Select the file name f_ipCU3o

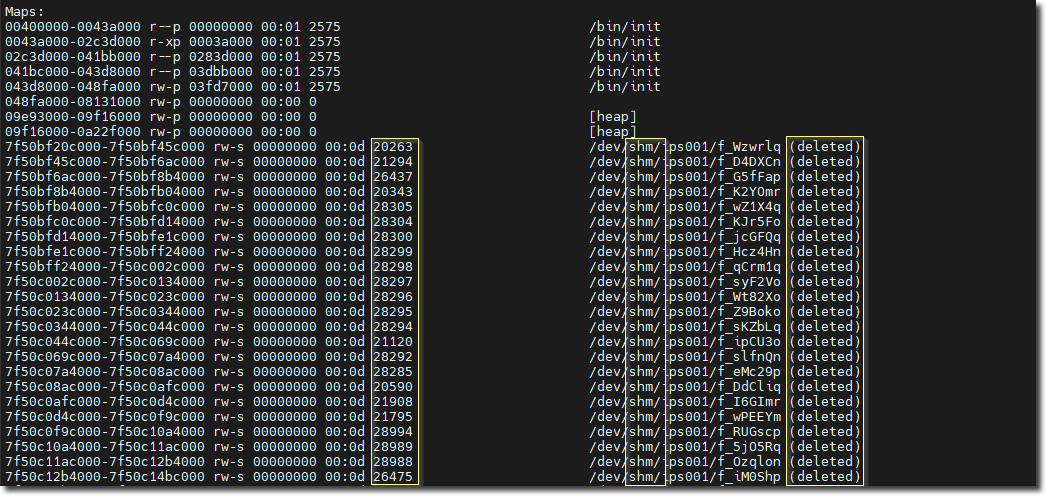click(x=749, y=342)
